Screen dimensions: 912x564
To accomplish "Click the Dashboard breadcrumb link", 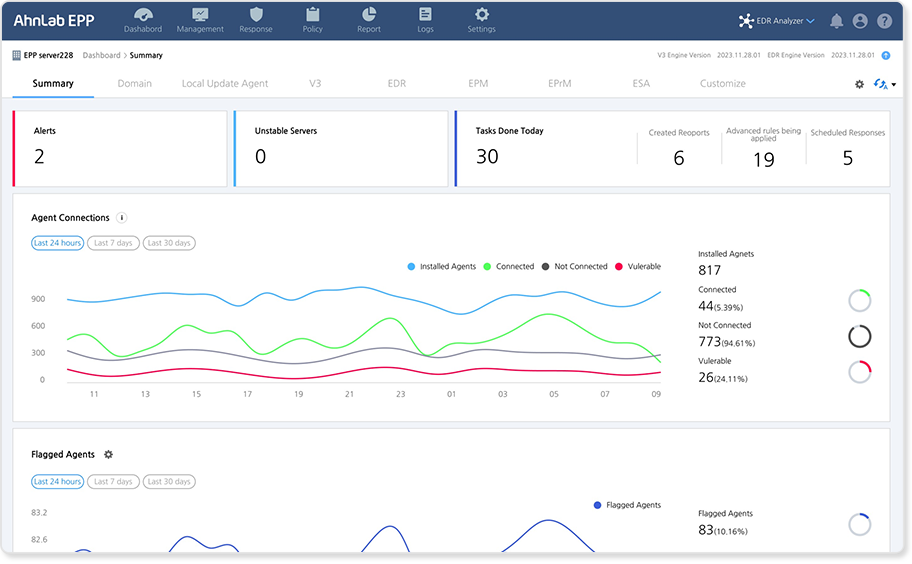I will 102,56.
